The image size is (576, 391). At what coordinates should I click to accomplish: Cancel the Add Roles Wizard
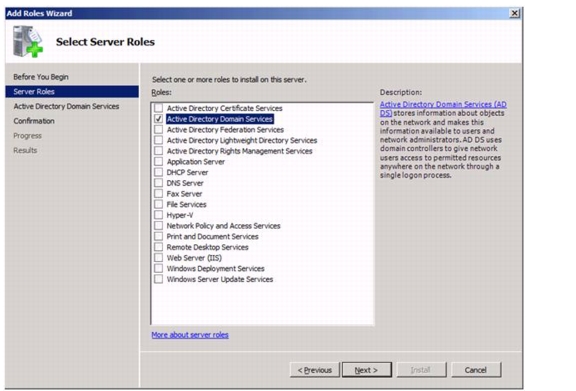click(476, 370)
